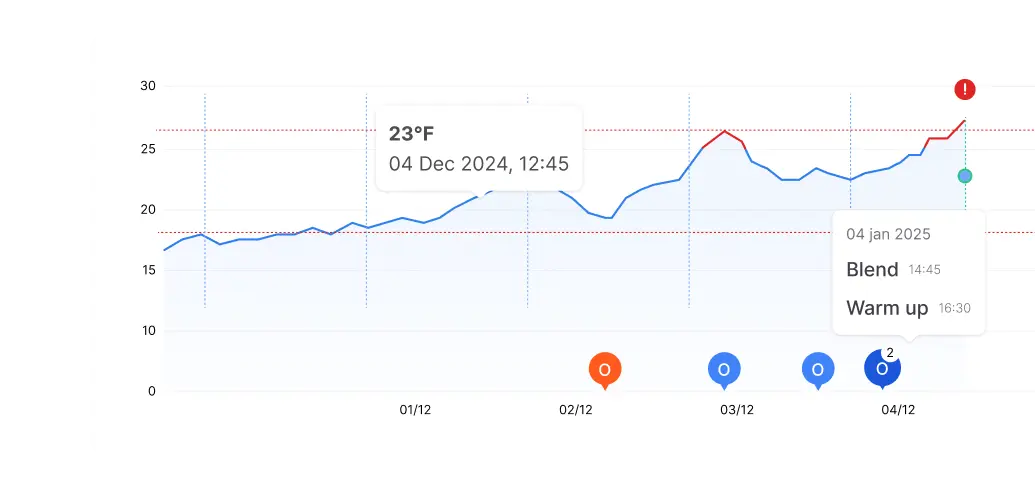
Task: Click the 30 label on the vertical axis
Action: point(147,86)
